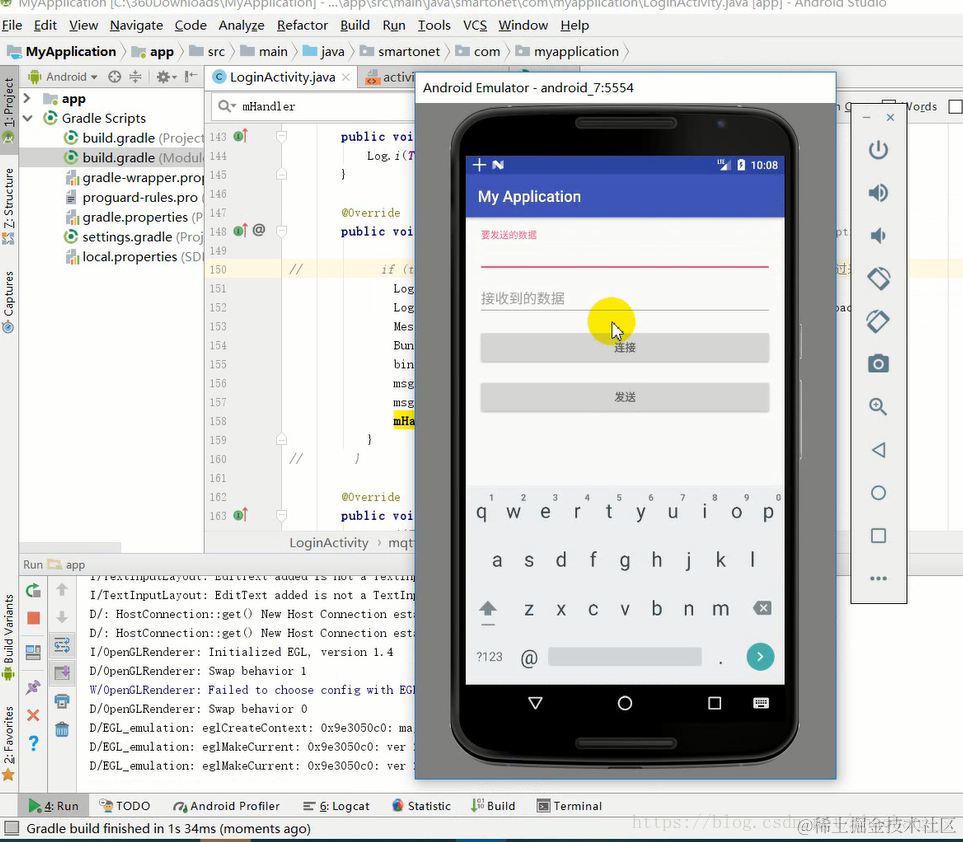
Task: Tap the keyboard shift key
Action: point(488,610)
